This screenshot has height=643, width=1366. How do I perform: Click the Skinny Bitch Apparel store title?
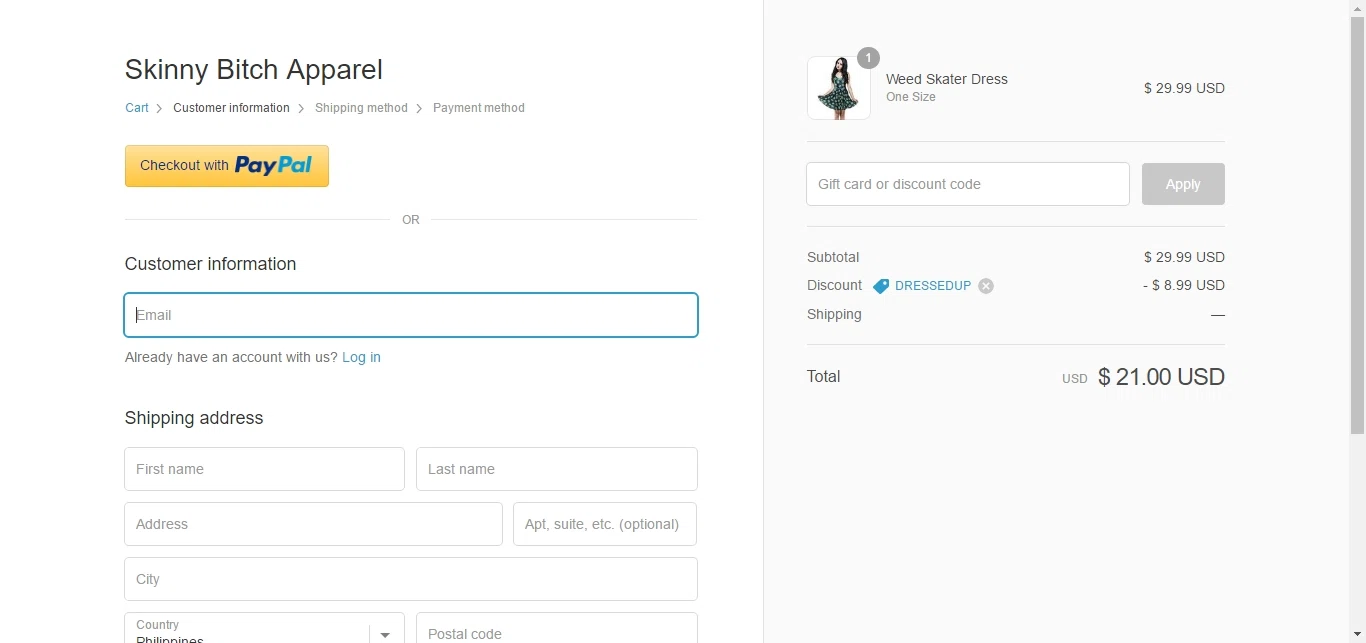[x=254, y=70]
